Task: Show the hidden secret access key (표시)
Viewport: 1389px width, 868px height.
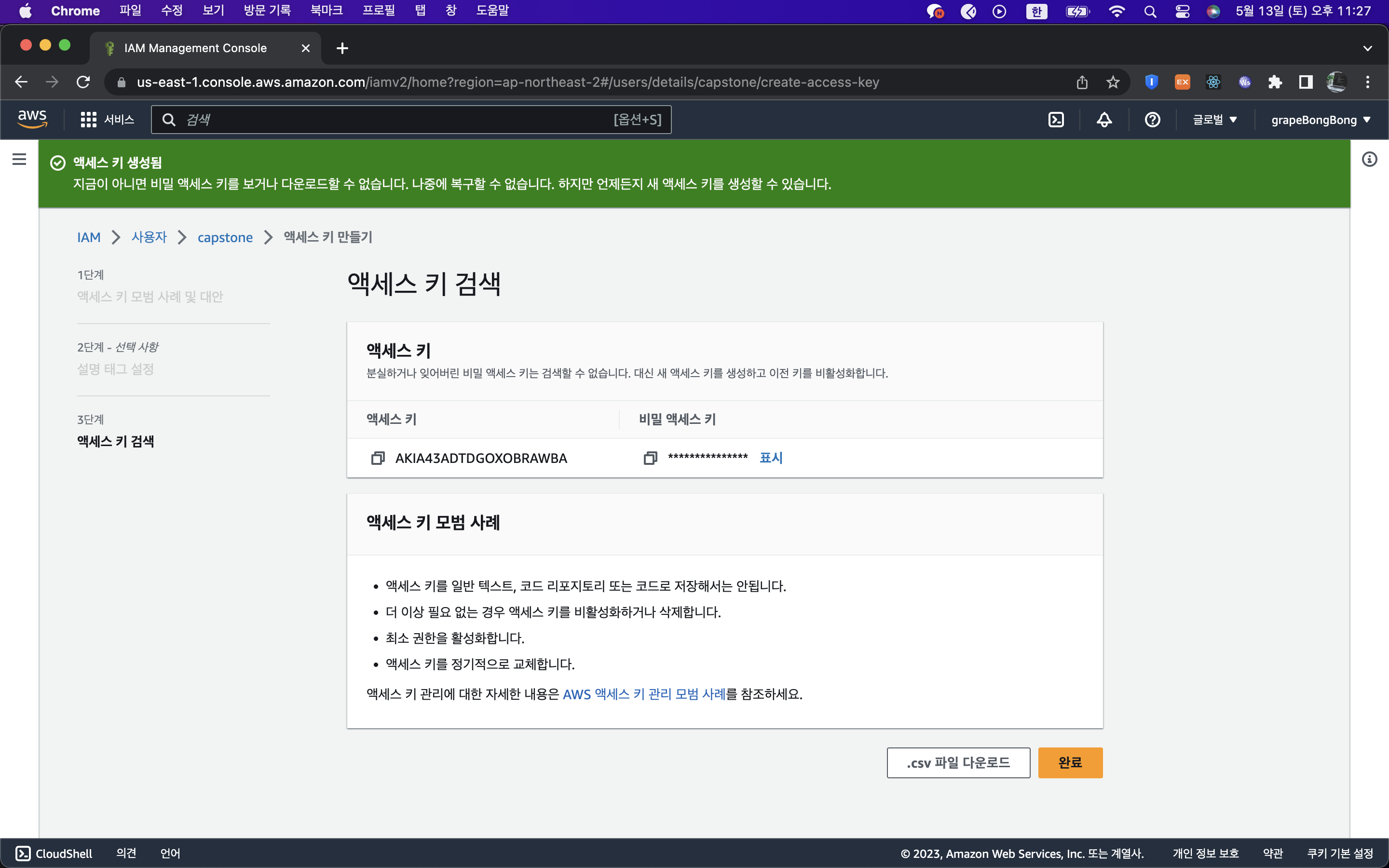Action: coord(771,458)
